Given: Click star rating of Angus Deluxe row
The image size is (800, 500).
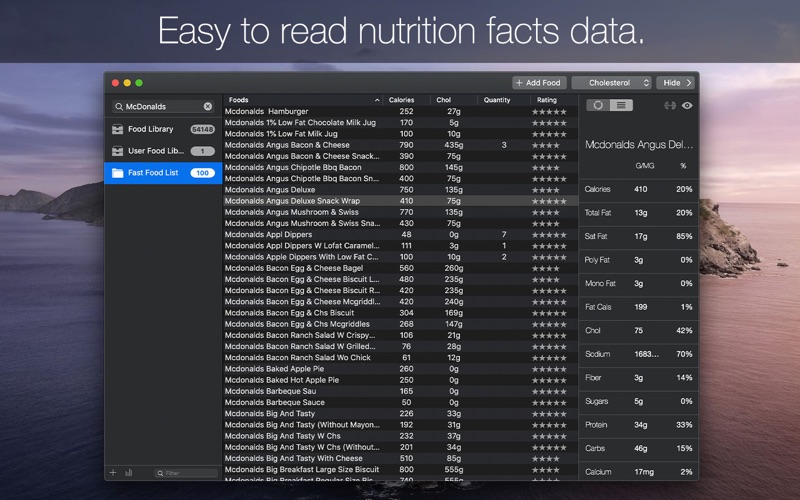Looking at the screenshot, I should point(545,190).
